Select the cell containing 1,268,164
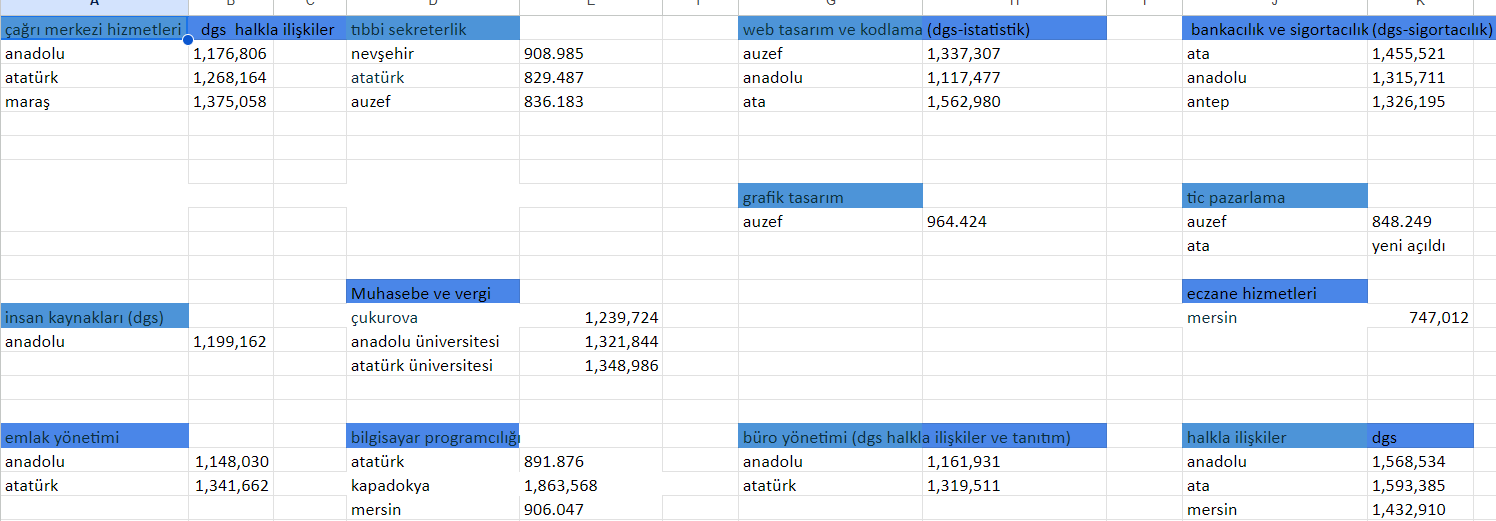The width and height of the screenshot is (1496, 521). coord(230,77)
